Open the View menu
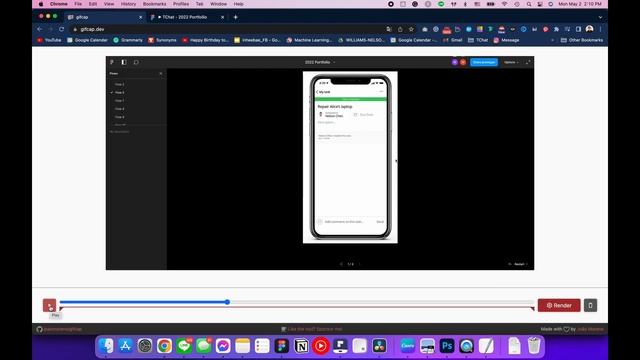The height and width of the screenshot is (360, 640). [x=109, y=4]
